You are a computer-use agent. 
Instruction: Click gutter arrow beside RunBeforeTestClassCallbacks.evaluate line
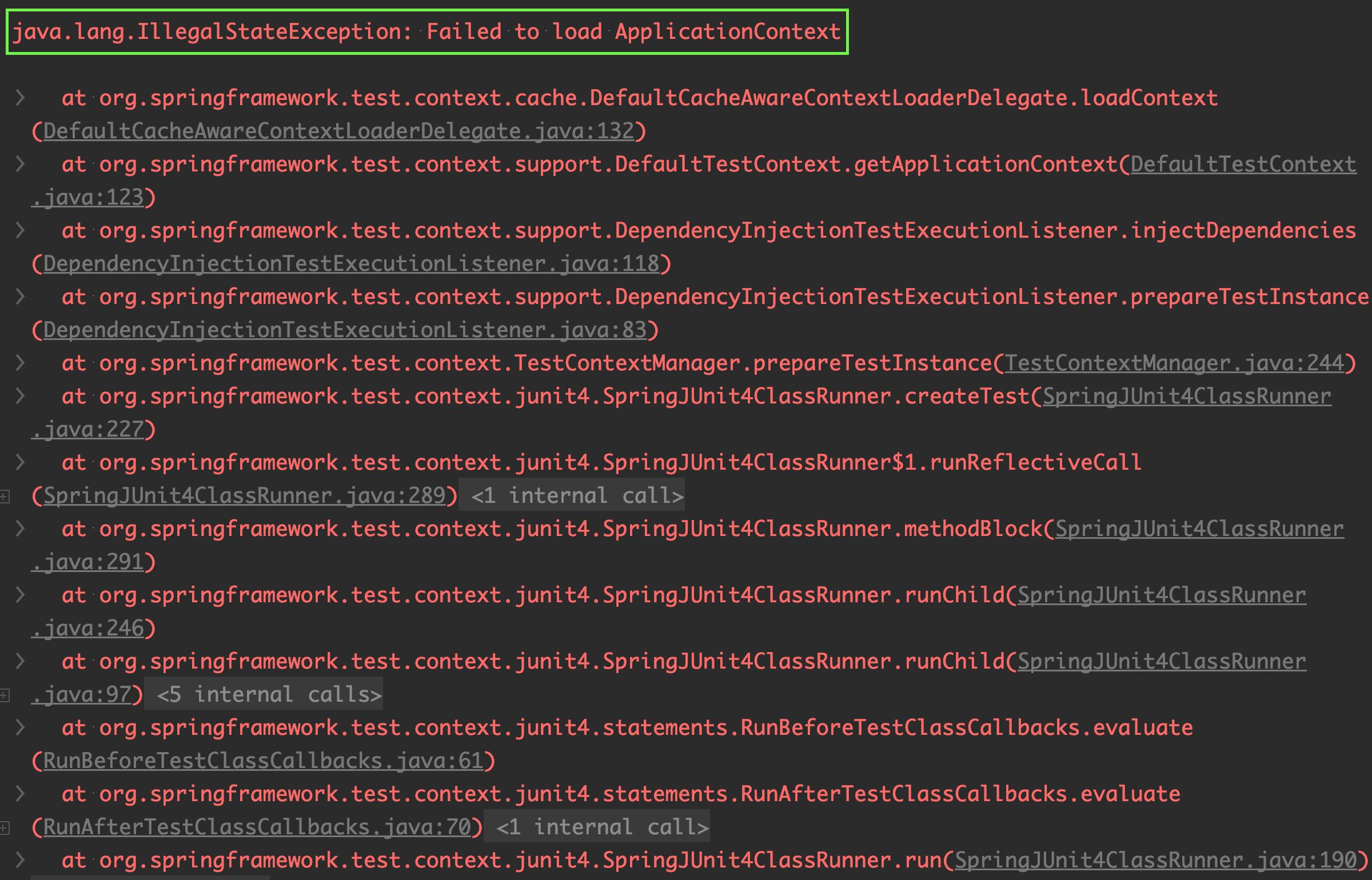[20, 727]
